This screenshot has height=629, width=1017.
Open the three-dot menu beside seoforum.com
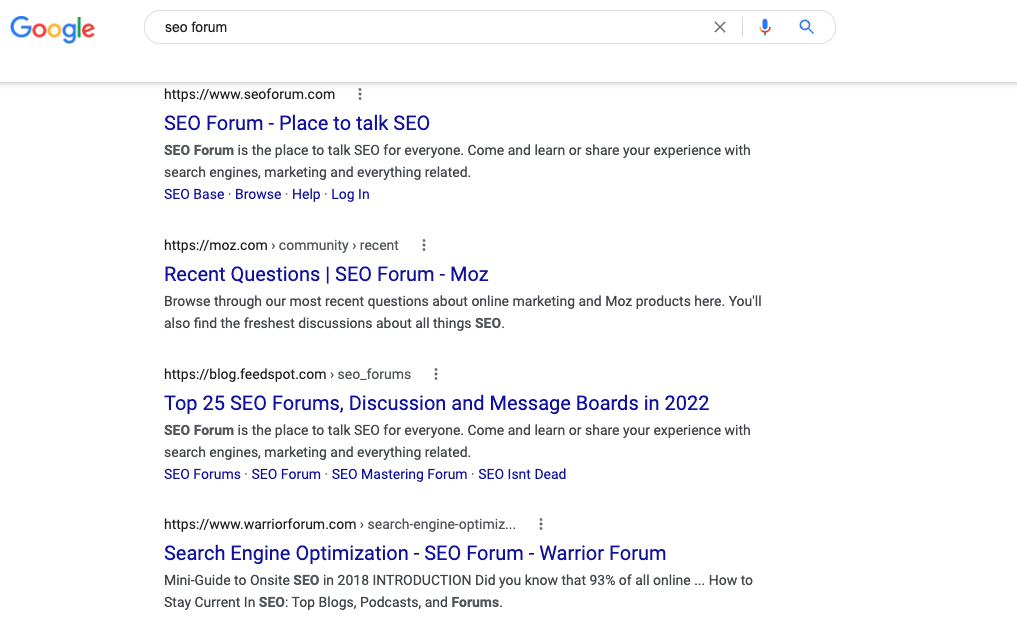(360, 95)
